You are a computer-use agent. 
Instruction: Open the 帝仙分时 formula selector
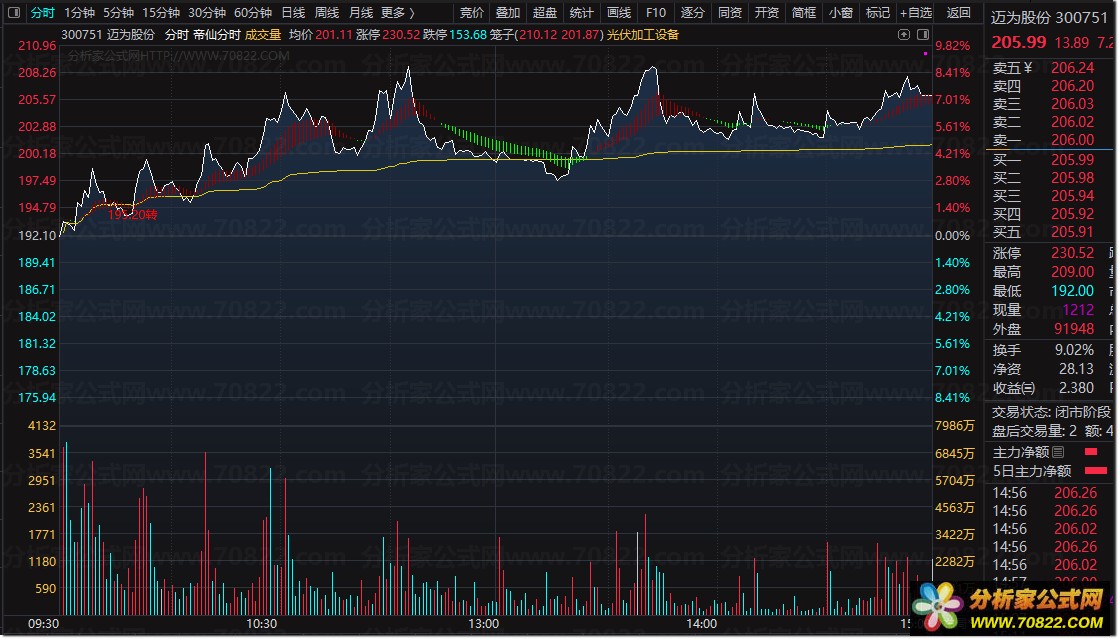coord(217,34)
